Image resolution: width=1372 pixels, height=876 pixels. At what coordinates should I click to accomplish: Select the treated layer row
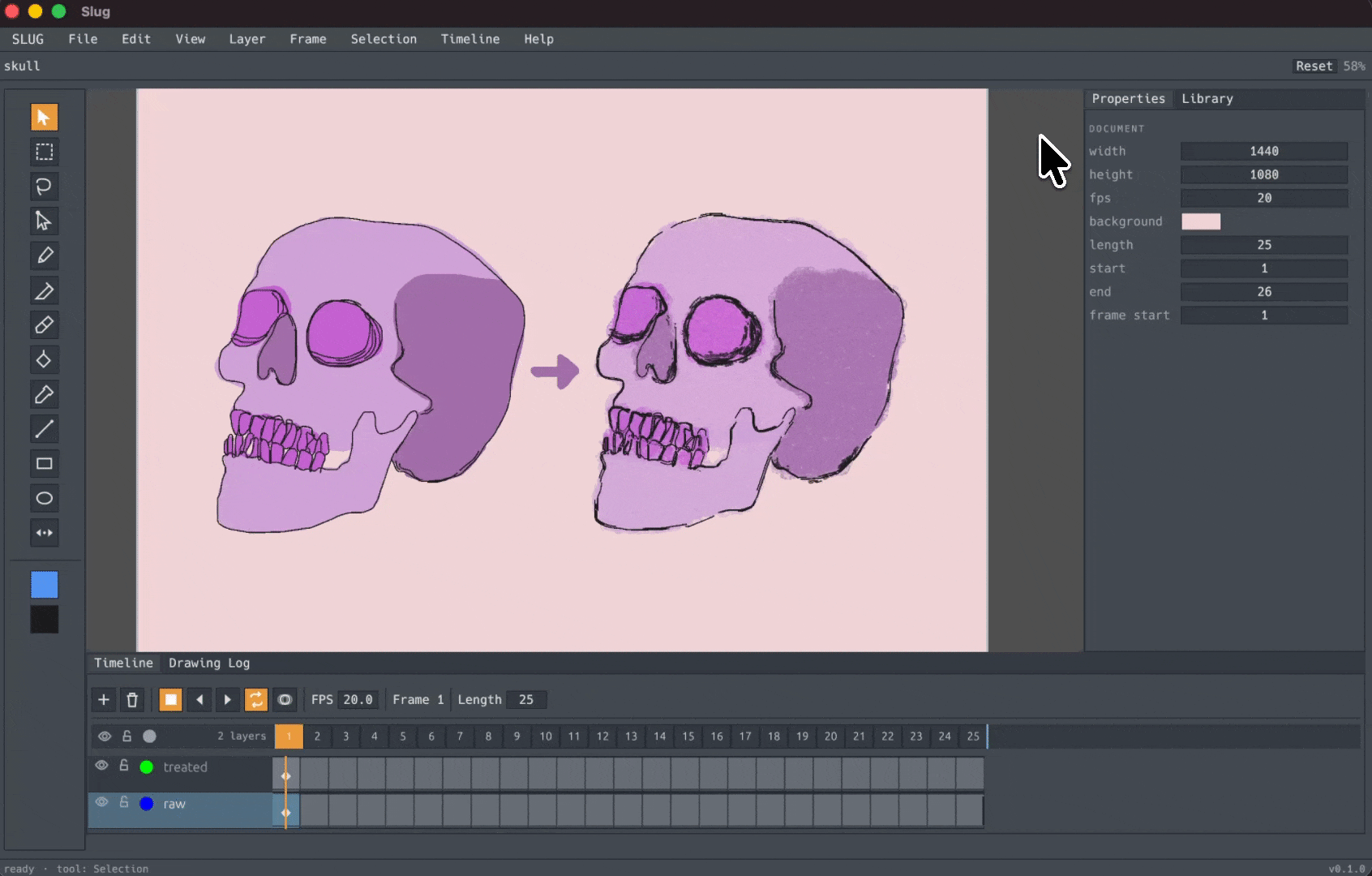point(180,774)
